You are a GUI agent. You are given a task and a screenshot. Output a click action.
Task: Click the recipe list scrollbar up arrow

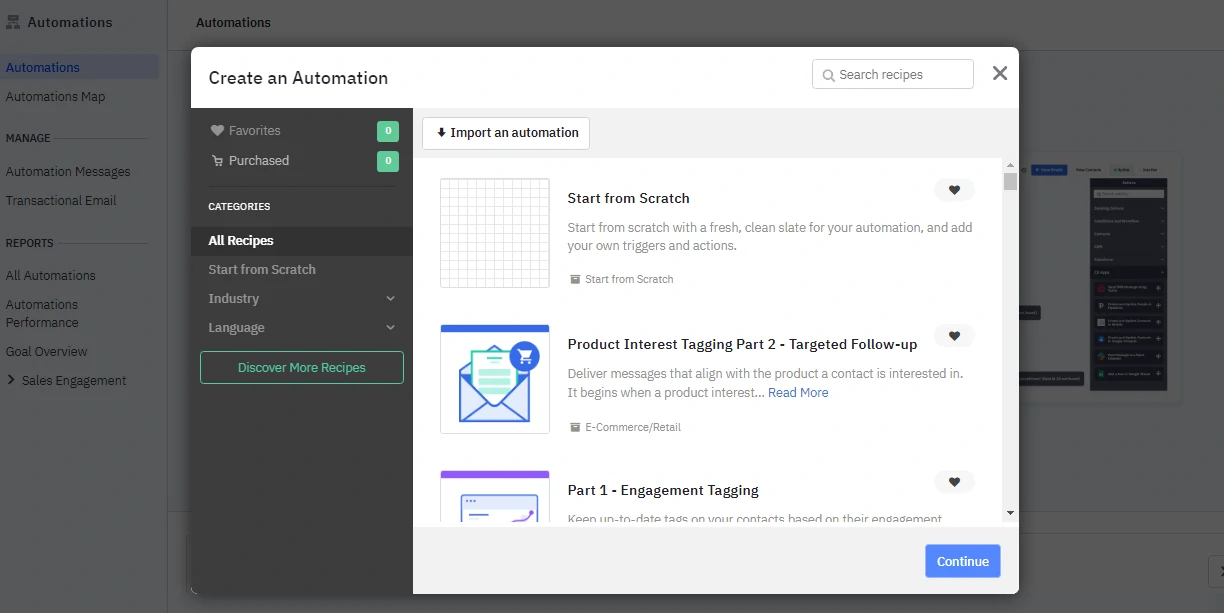1010,166
